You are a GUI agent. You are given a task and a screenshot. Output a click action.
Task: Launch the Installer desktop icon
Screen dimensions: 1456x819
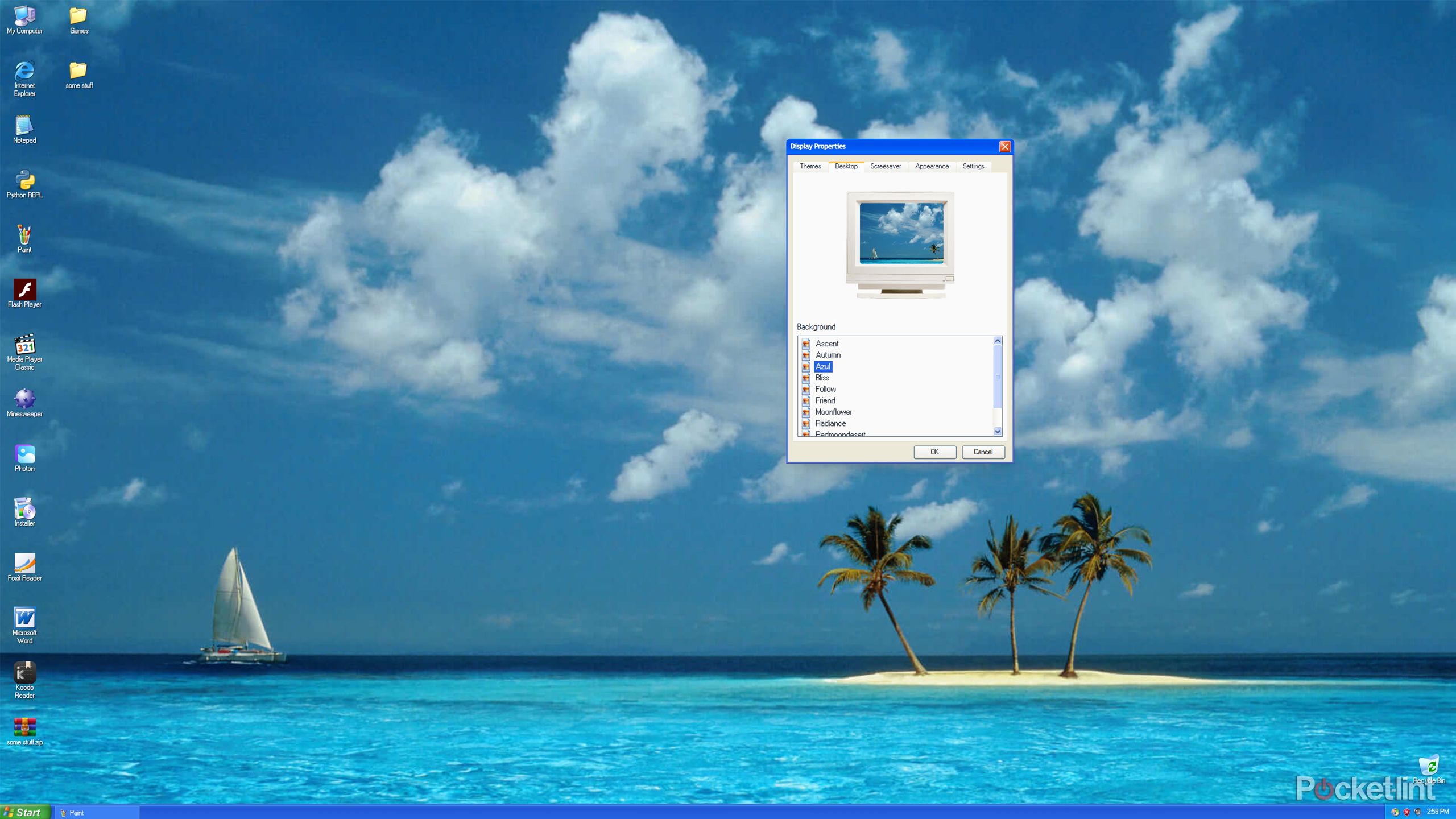[x=24, y=512]
